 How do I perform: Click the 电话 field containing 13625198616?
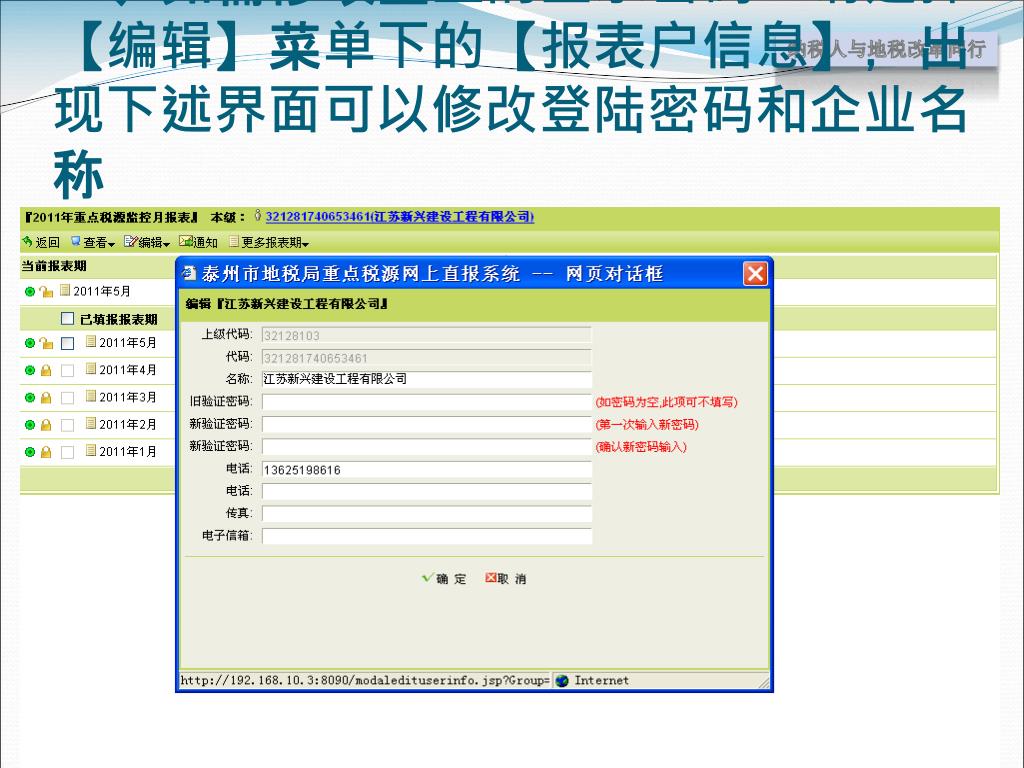426,470
